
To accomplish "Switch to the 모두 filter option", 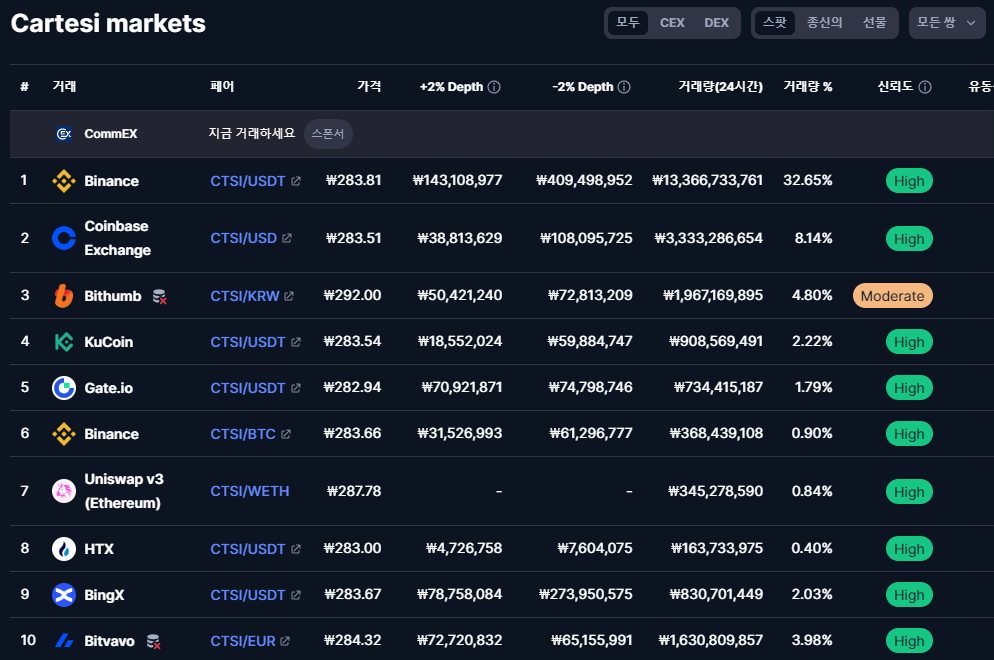I will [x=628, y=23].
